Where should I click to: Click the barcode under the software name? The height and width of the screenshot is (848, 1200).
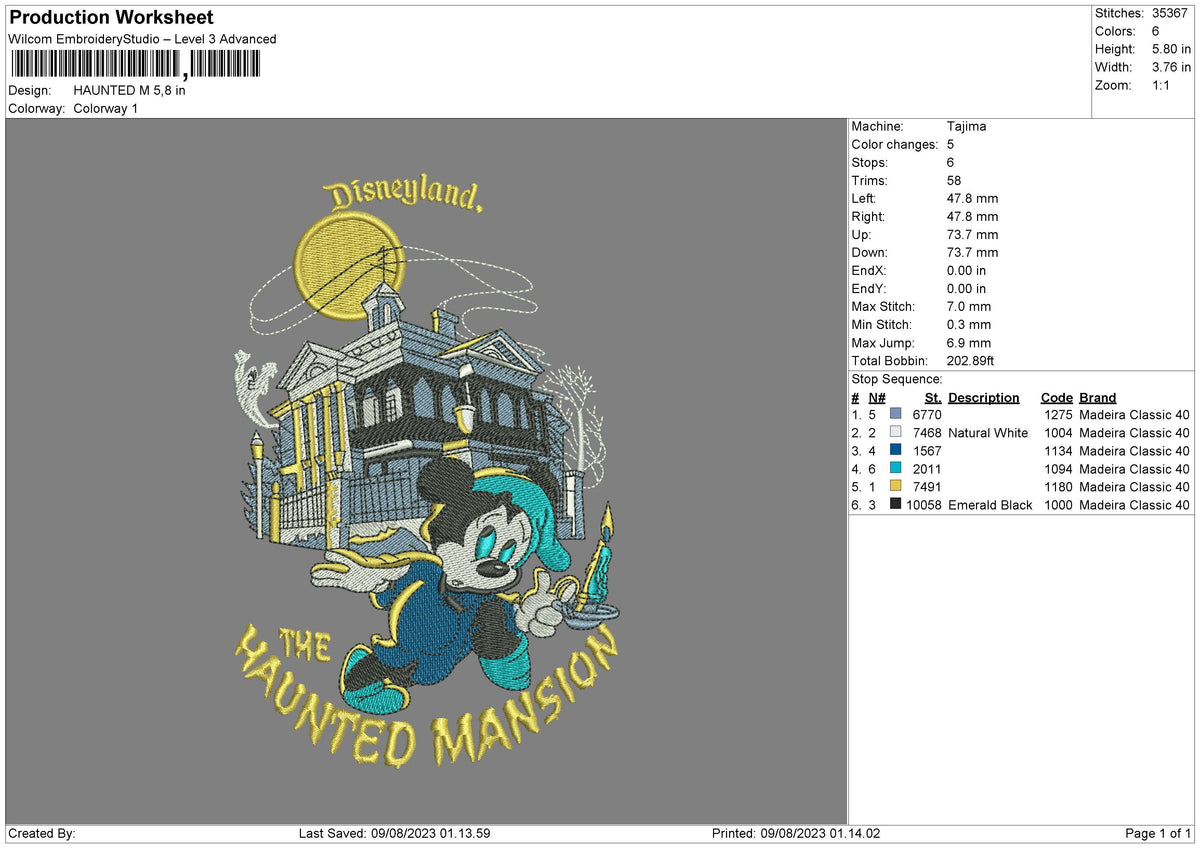(x=135, y=66)
